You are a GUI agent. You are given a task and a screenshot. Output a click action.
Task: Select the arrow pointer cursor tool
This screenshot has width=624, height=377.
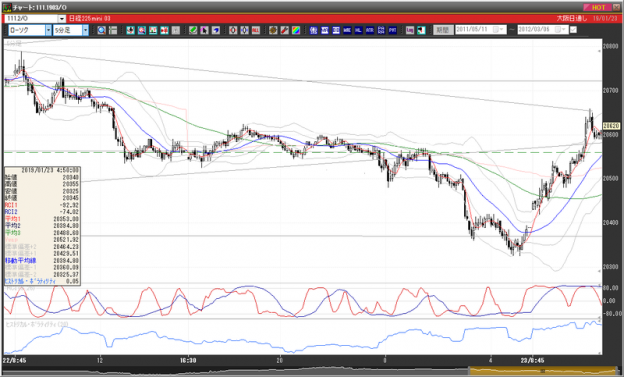(204, 30)
